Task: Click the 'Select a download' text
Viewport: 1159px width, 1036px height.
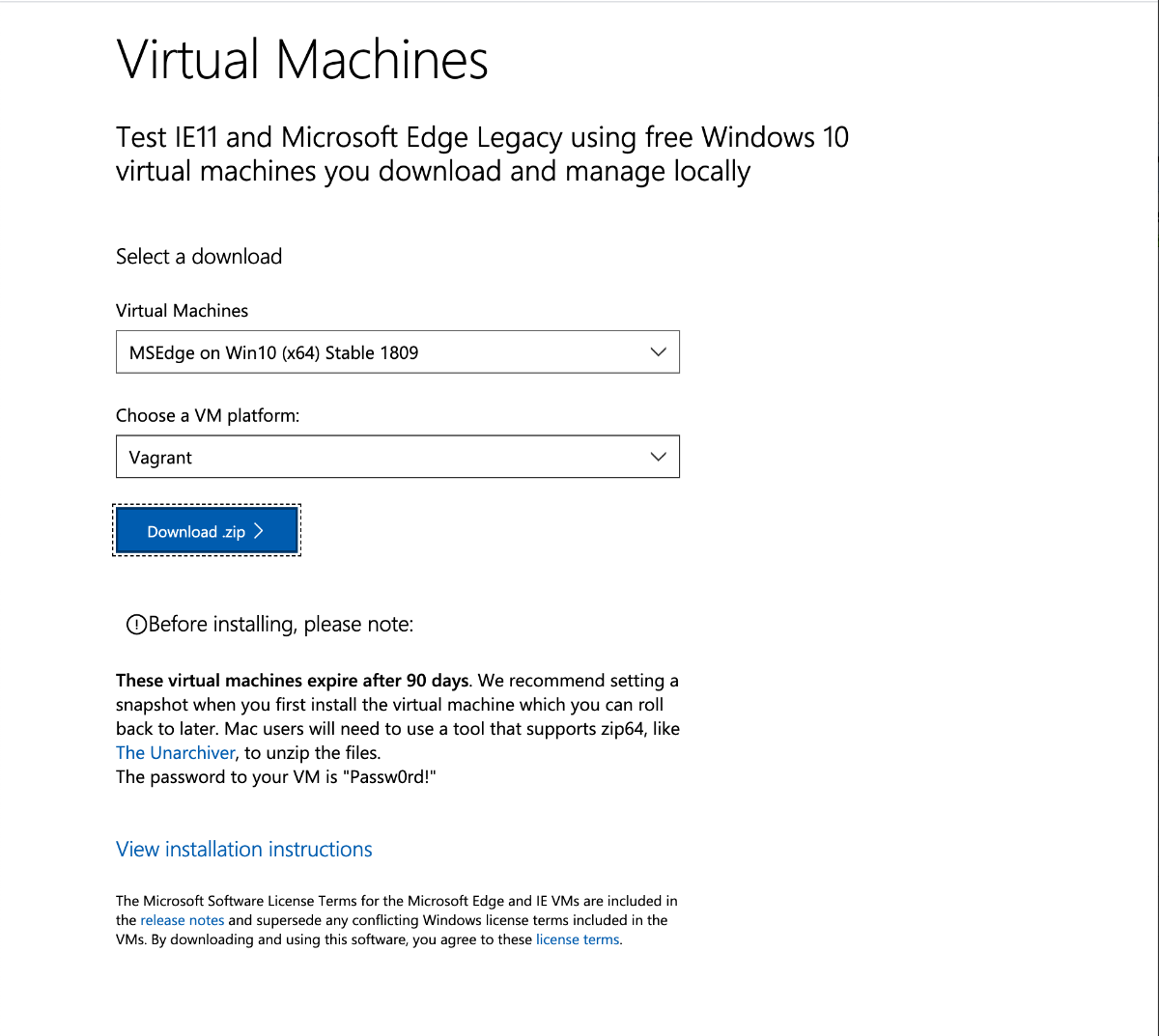Action: click(199, 257)
